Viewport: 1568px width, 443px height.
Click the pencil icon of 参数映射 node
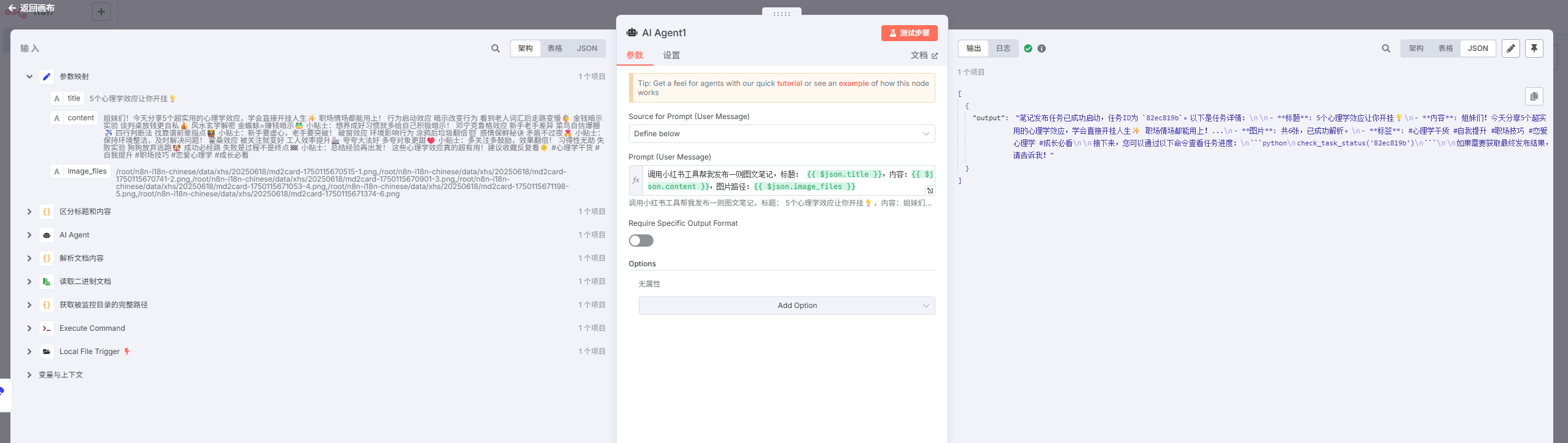pos(47,77)
